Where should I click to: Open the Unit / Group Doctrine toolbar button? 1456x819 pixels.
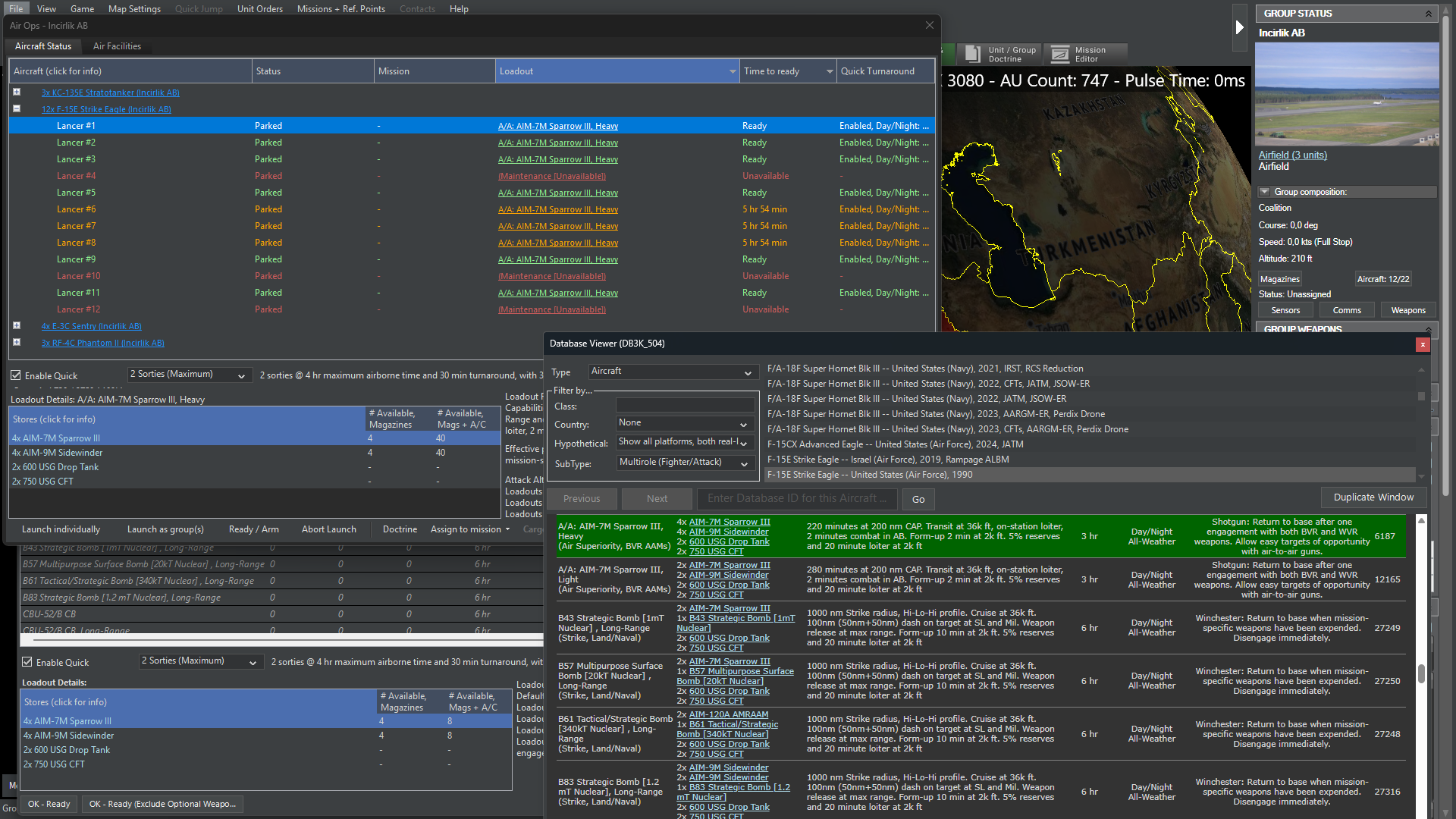(1000, 54)
